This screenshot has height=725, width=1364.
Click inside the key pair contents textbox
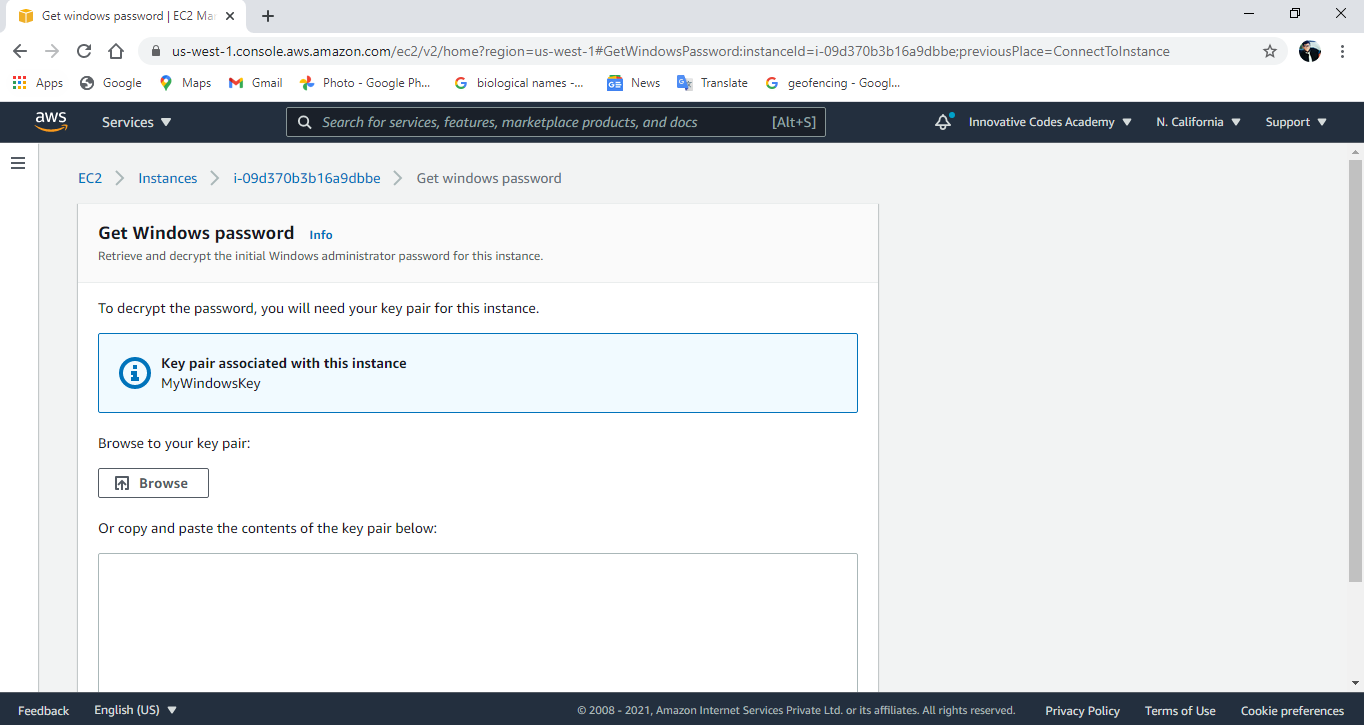pyautogui.click(x=477, y=620)
